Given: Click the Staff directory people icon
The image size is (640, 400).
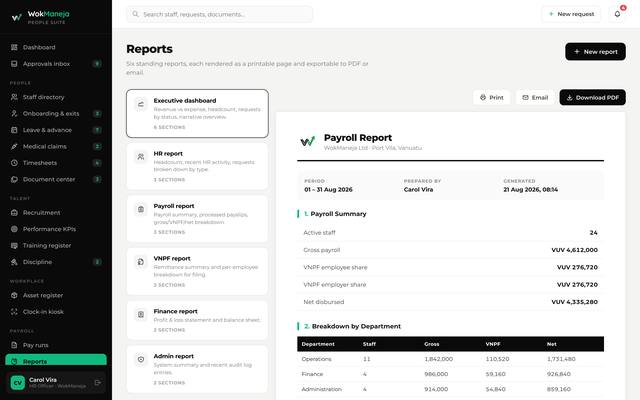Looking at the screenshot, I should tap(14, 97).
